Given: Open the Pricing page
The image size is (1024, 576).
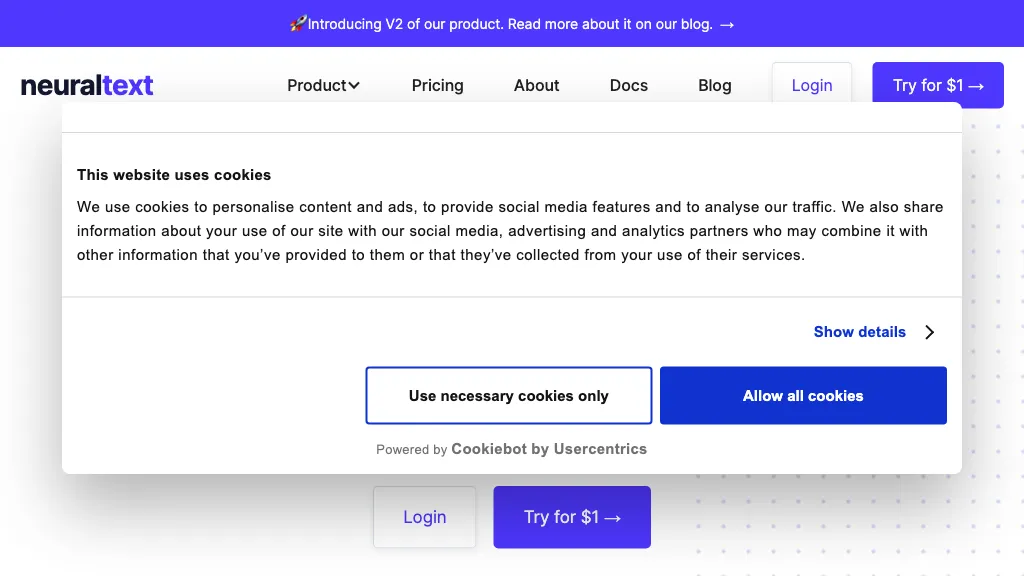Looking at the screenshot, I should point(437,85).
